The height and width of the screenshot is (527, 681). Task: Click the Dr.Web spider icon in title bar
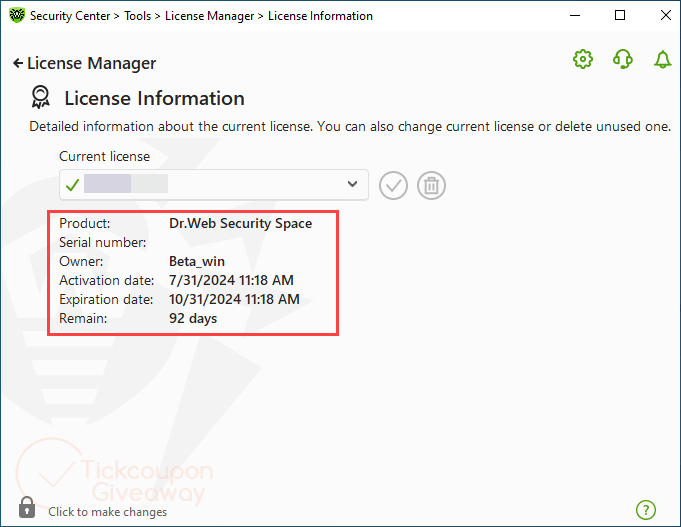pos(17,16)
